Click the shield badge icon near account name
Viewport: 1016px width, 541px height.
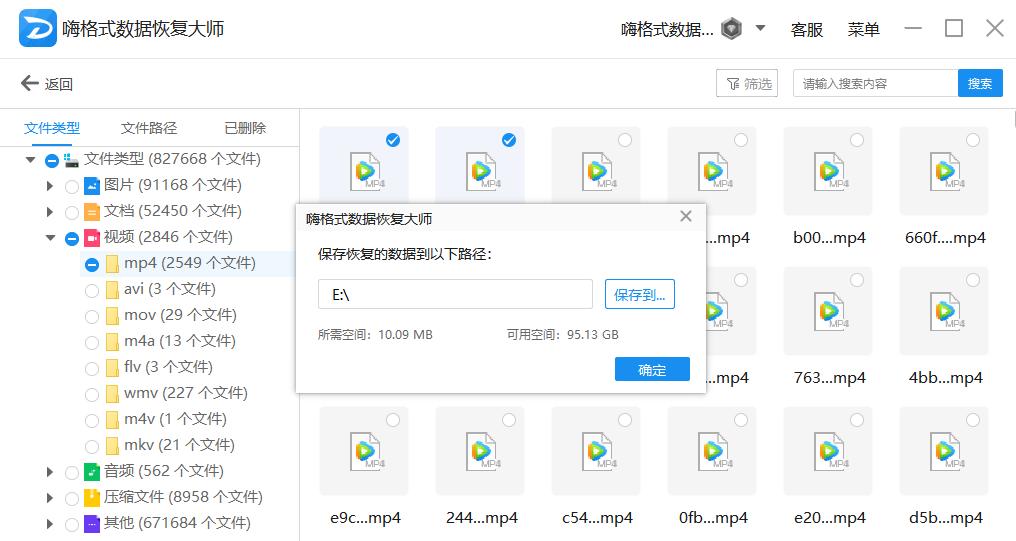[x=732, y=29]
